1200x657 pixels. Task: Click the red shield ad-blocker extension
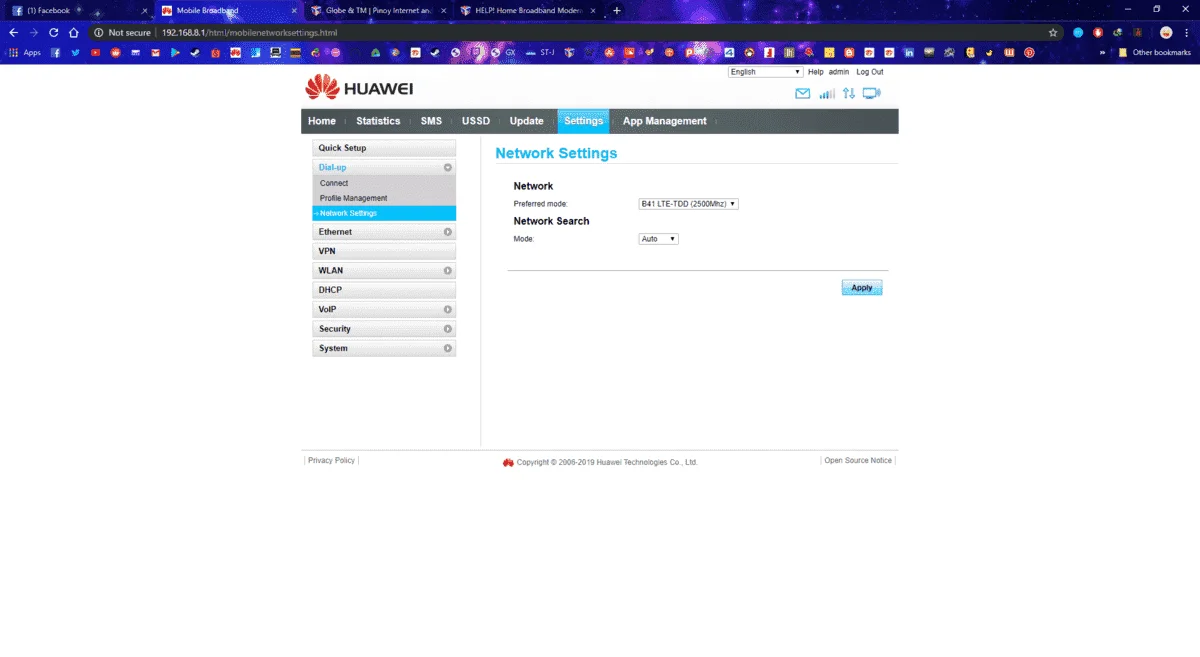(x=1097, y=32)
